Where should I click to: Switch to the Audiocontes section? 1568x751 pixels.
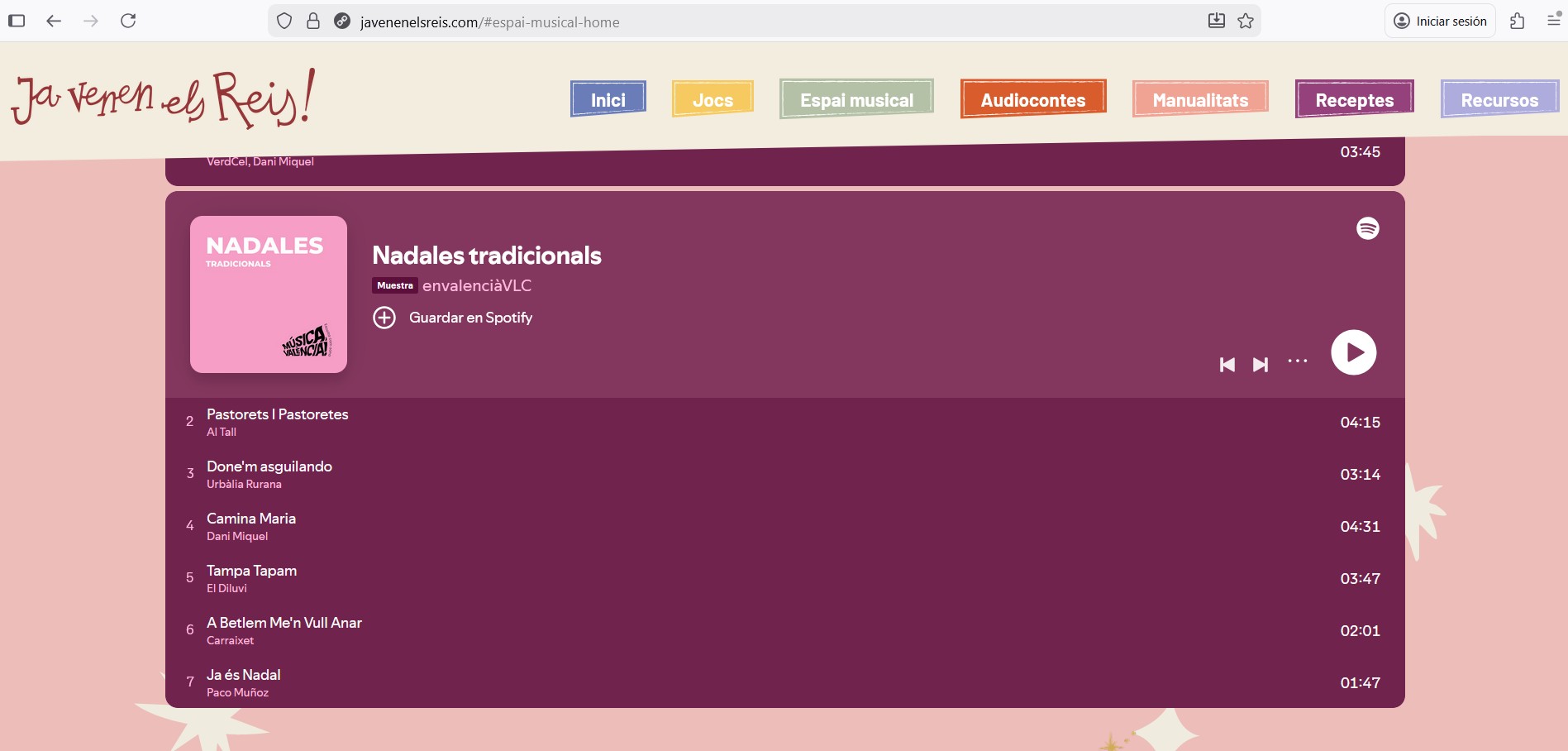tap(1032, 100)
